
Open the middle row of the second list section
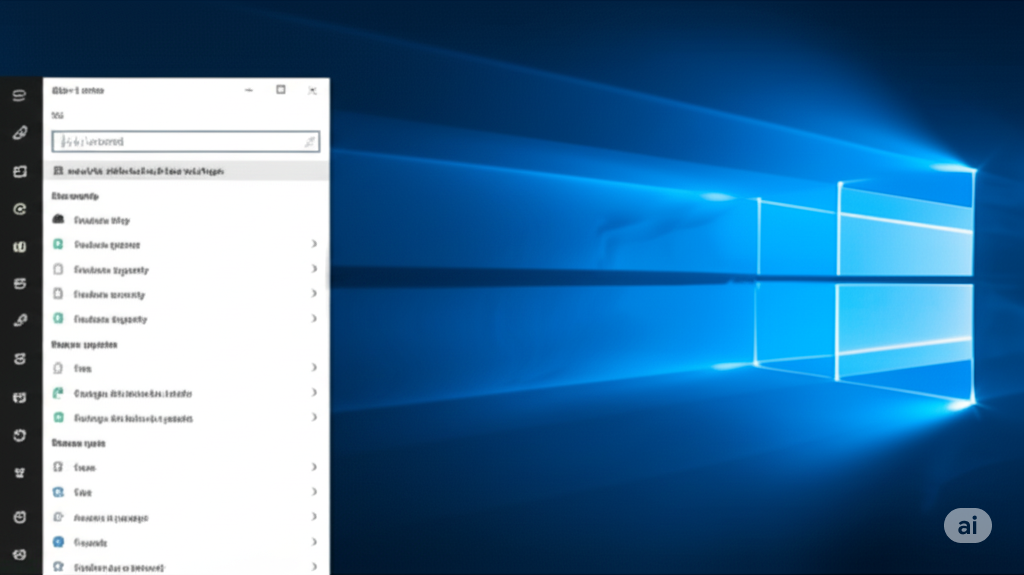coord(186,393)
